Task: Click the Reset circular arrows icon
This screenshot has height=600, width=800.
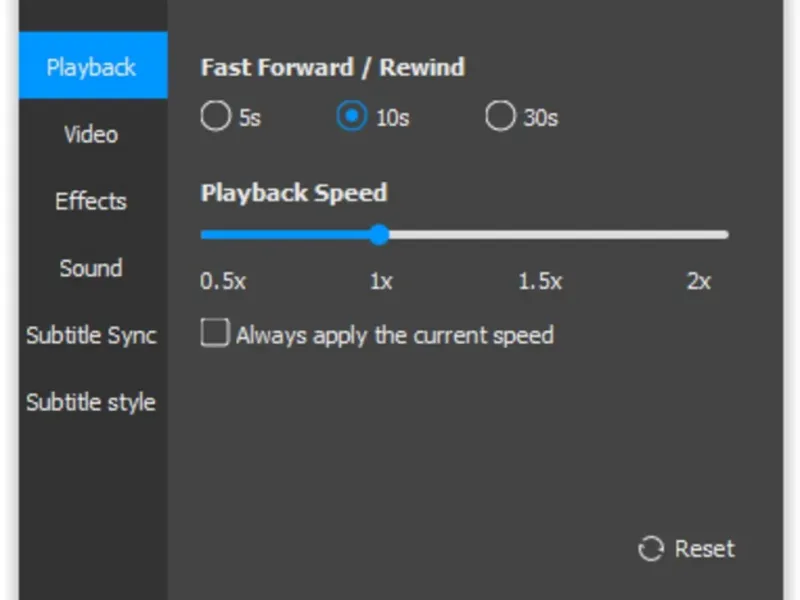Action: (651, 549)
